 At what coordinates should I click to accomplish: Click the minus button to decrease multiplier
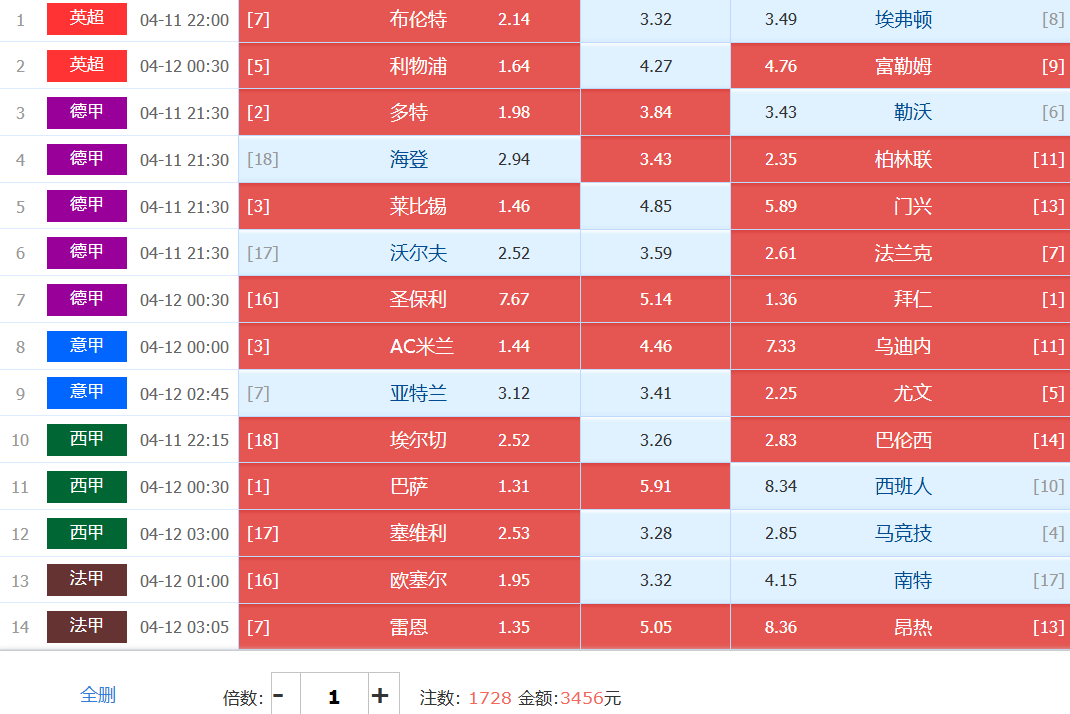pos(279,696)
